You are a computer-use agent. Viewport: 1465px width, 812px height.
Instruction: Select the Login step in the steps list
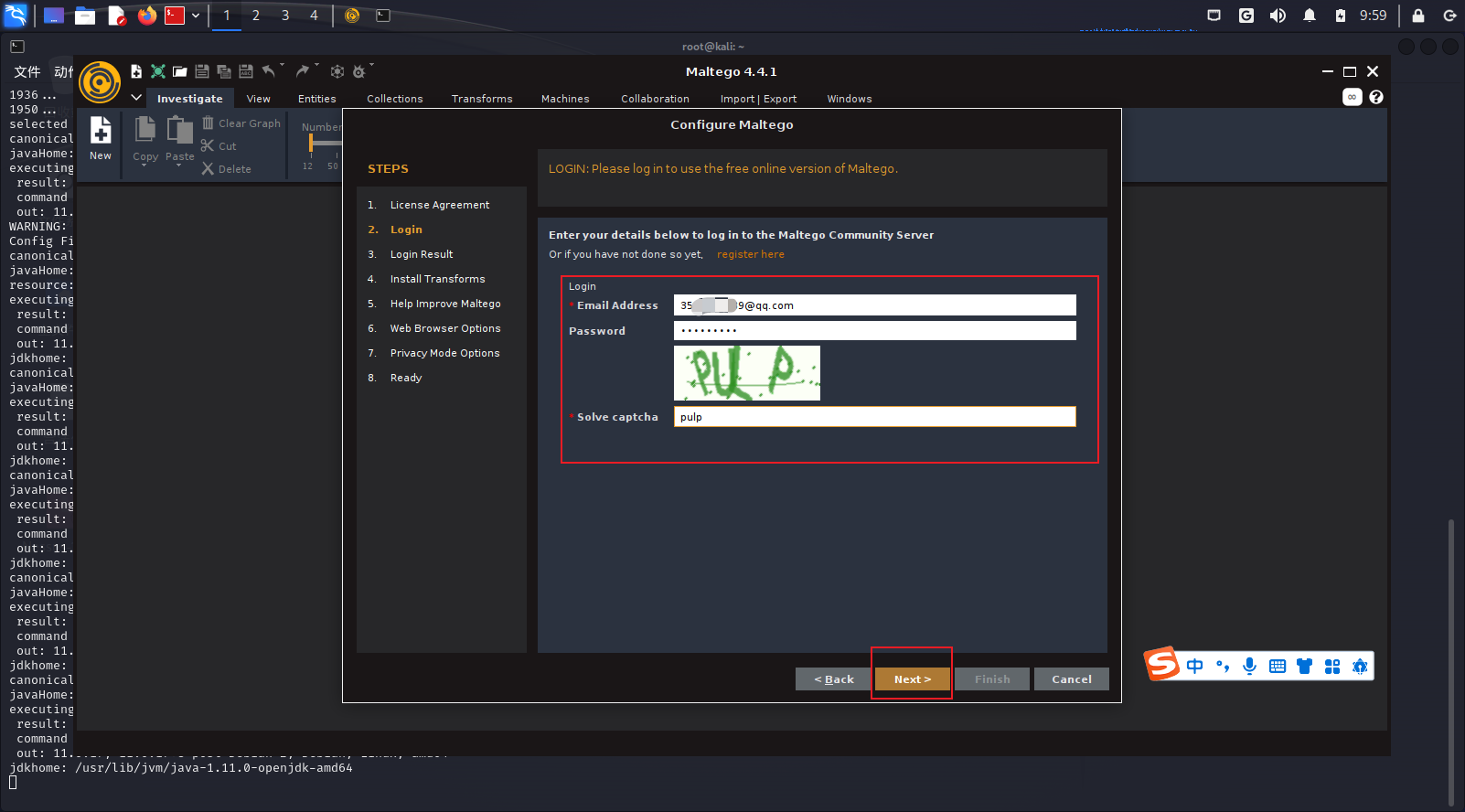[x=406, y=230]
